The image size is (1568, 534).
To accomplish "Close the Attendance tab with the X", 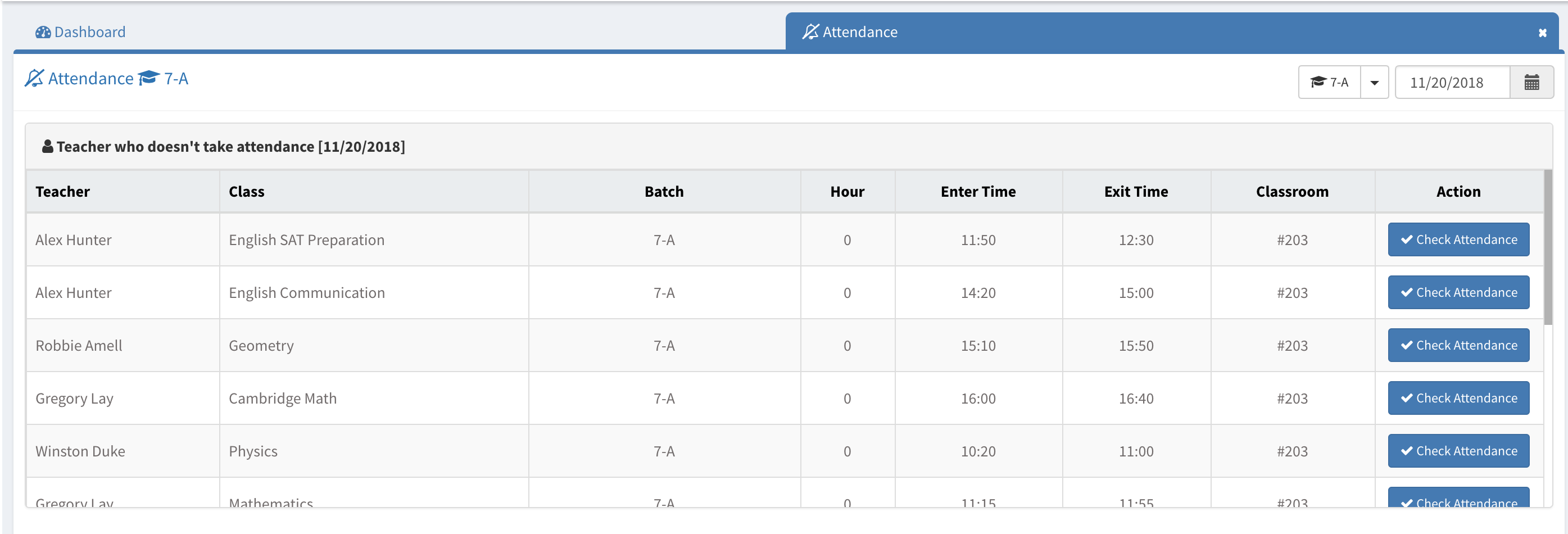I will pos(1542,33).
